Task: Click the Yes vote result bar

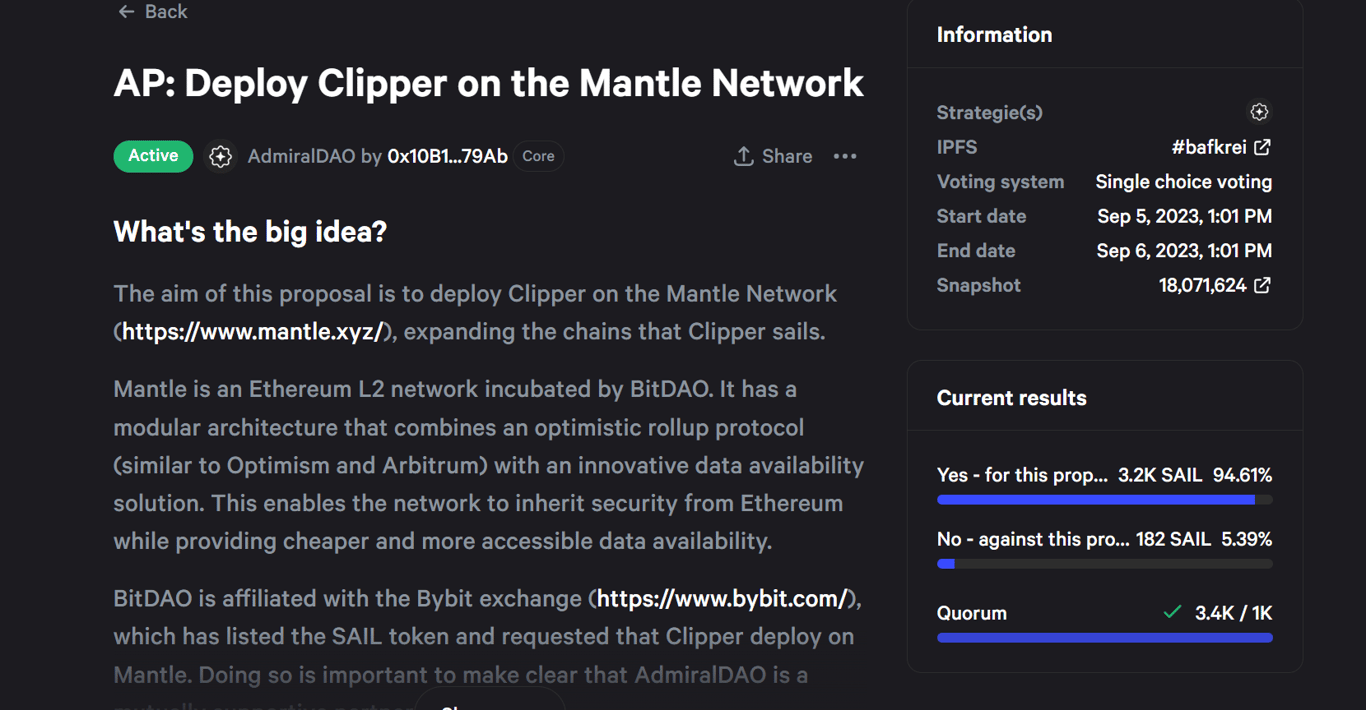Action: [x=1104, y=499]
